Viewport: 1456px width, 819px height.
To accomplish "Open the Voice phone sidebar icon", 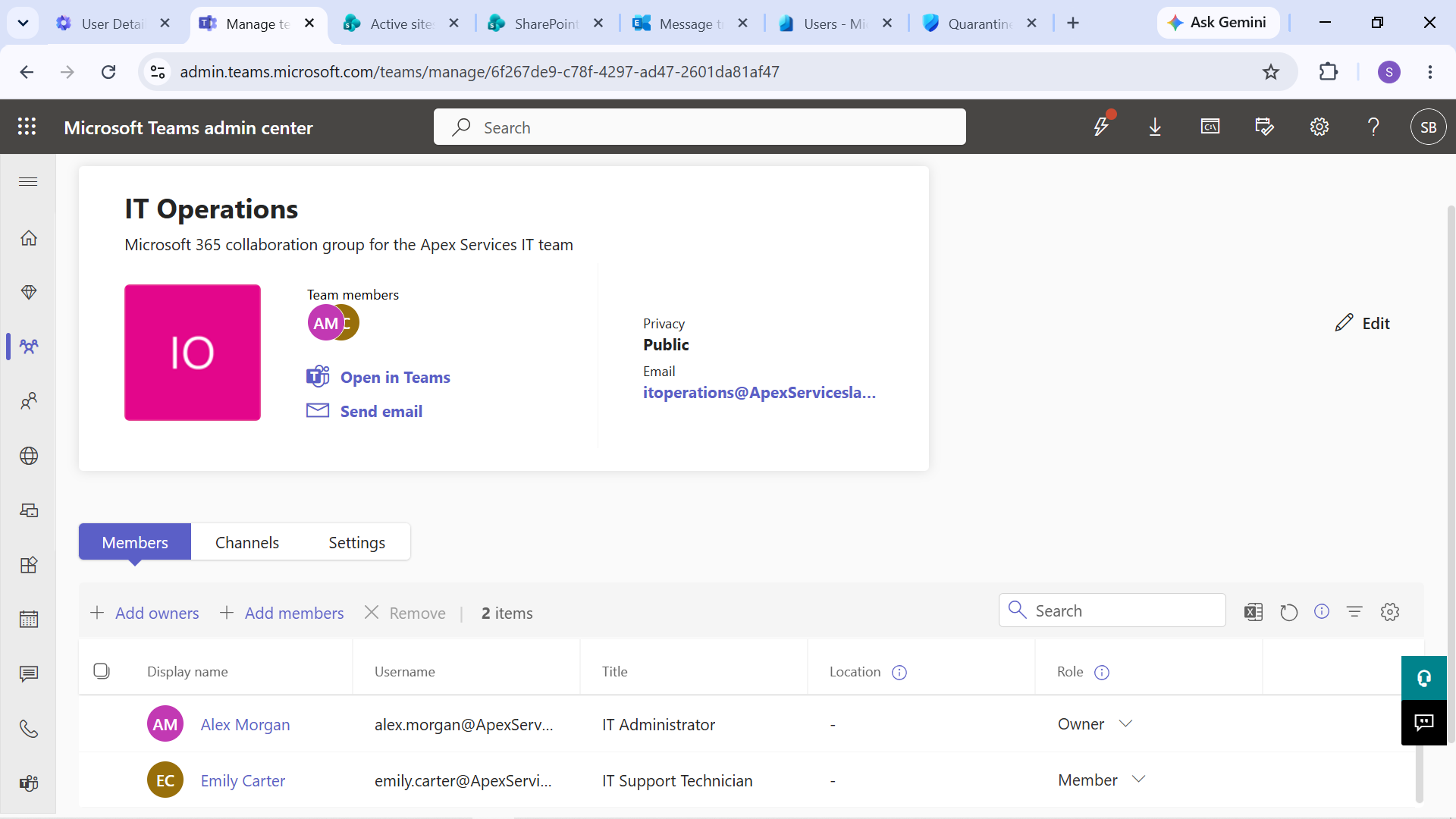I will coord(29,729).
